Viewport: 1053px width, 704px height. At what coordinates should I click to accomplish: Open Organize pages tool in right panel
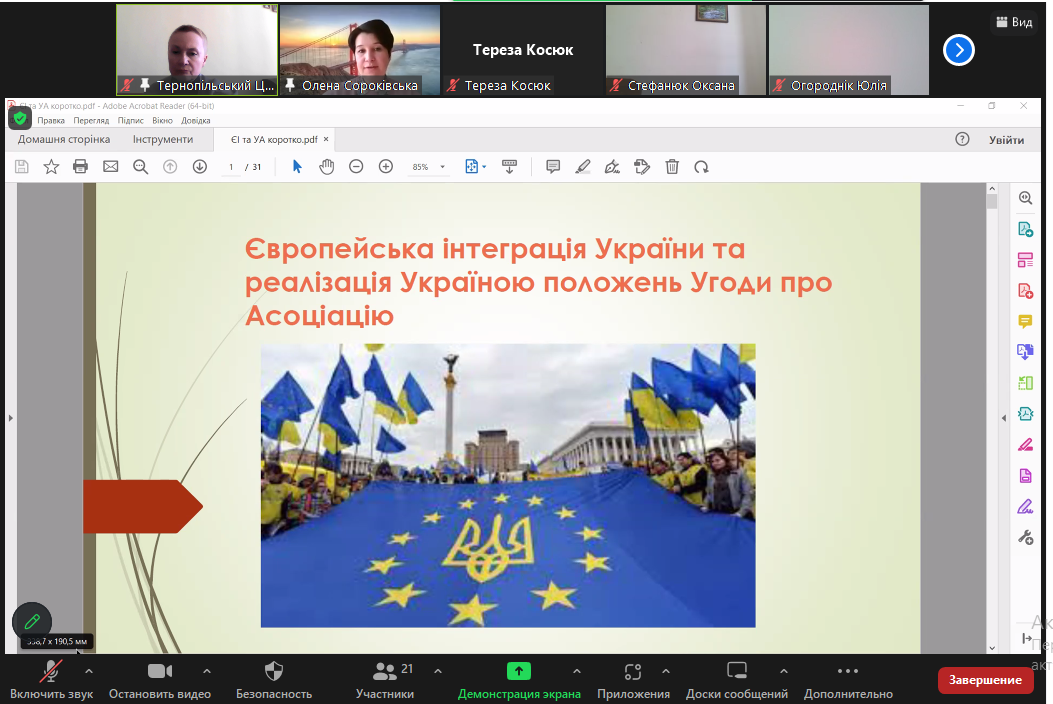coord(1025,260)
